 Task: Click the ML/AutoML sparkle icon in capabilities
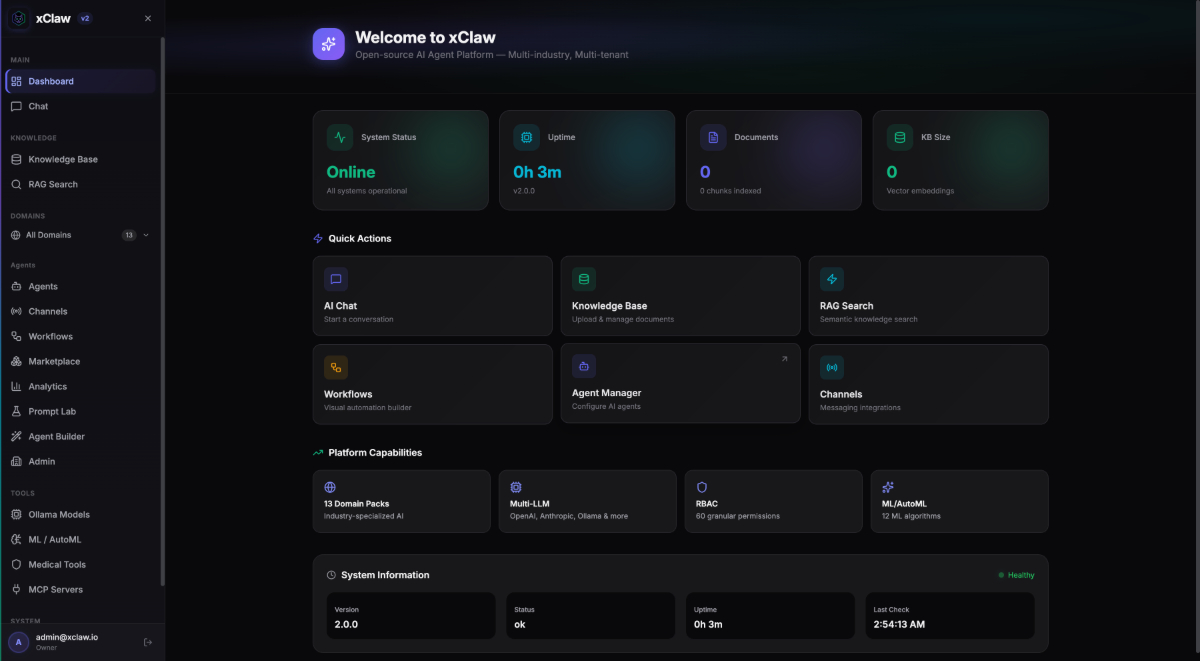888,487
